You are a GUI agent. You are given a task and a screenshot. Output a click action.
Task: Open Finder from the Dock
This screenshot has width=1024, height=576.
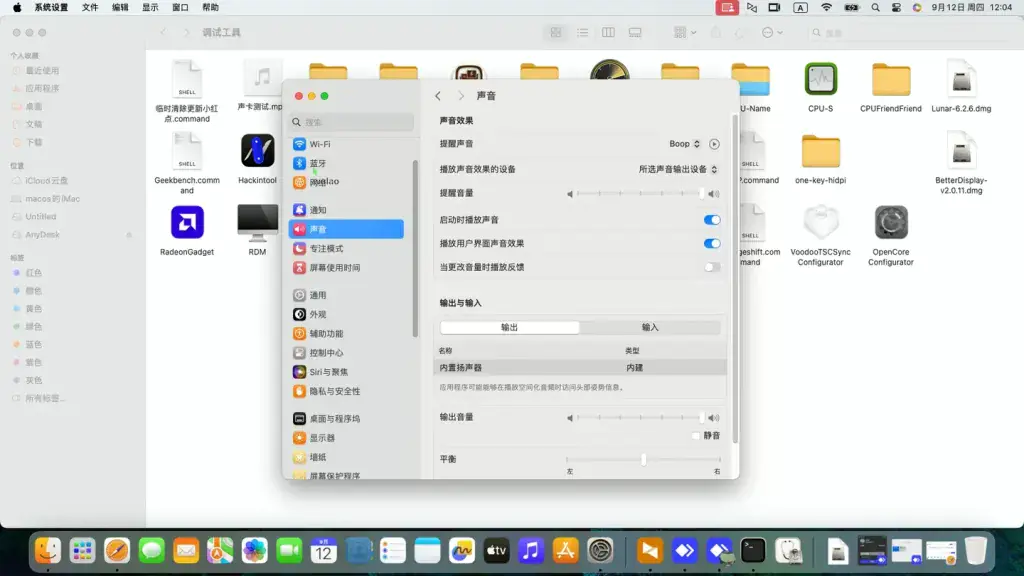coord(48,551)
